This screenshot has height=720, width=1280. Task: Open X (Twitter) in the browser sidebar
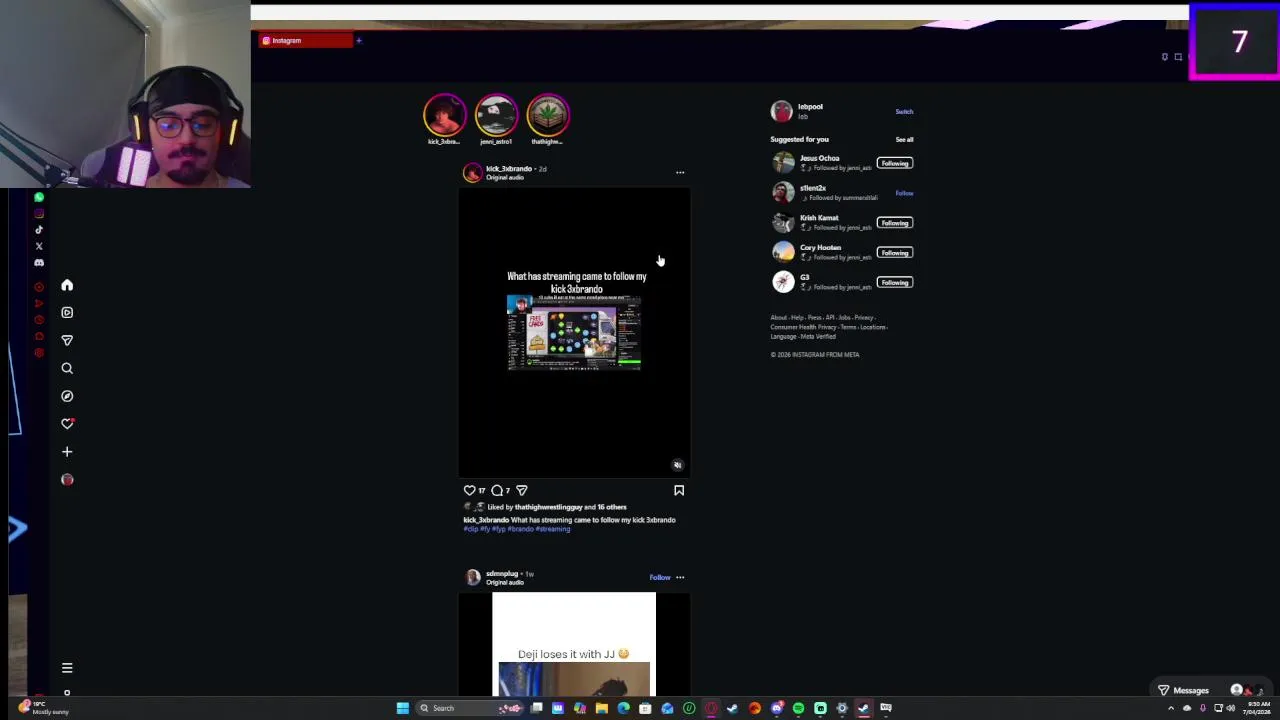[39, 246]
